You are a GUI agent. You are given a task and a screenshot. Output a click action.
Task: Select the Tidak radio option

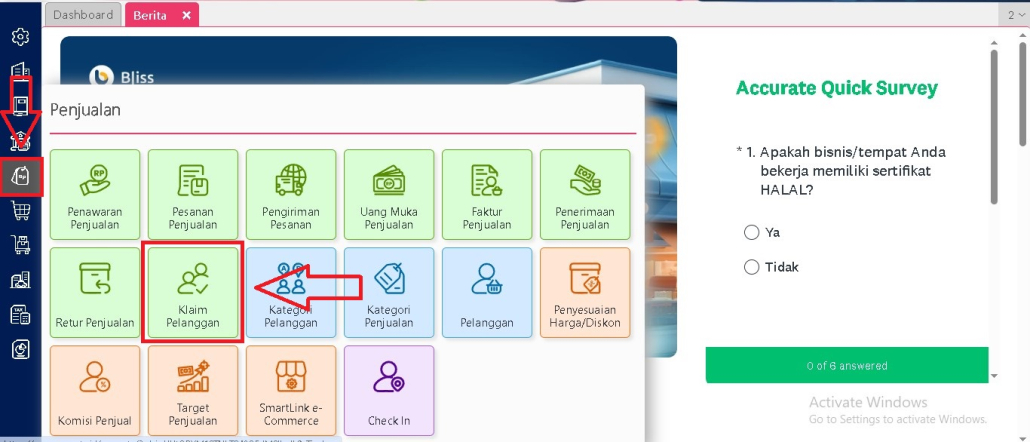click(x=752, y=267)
